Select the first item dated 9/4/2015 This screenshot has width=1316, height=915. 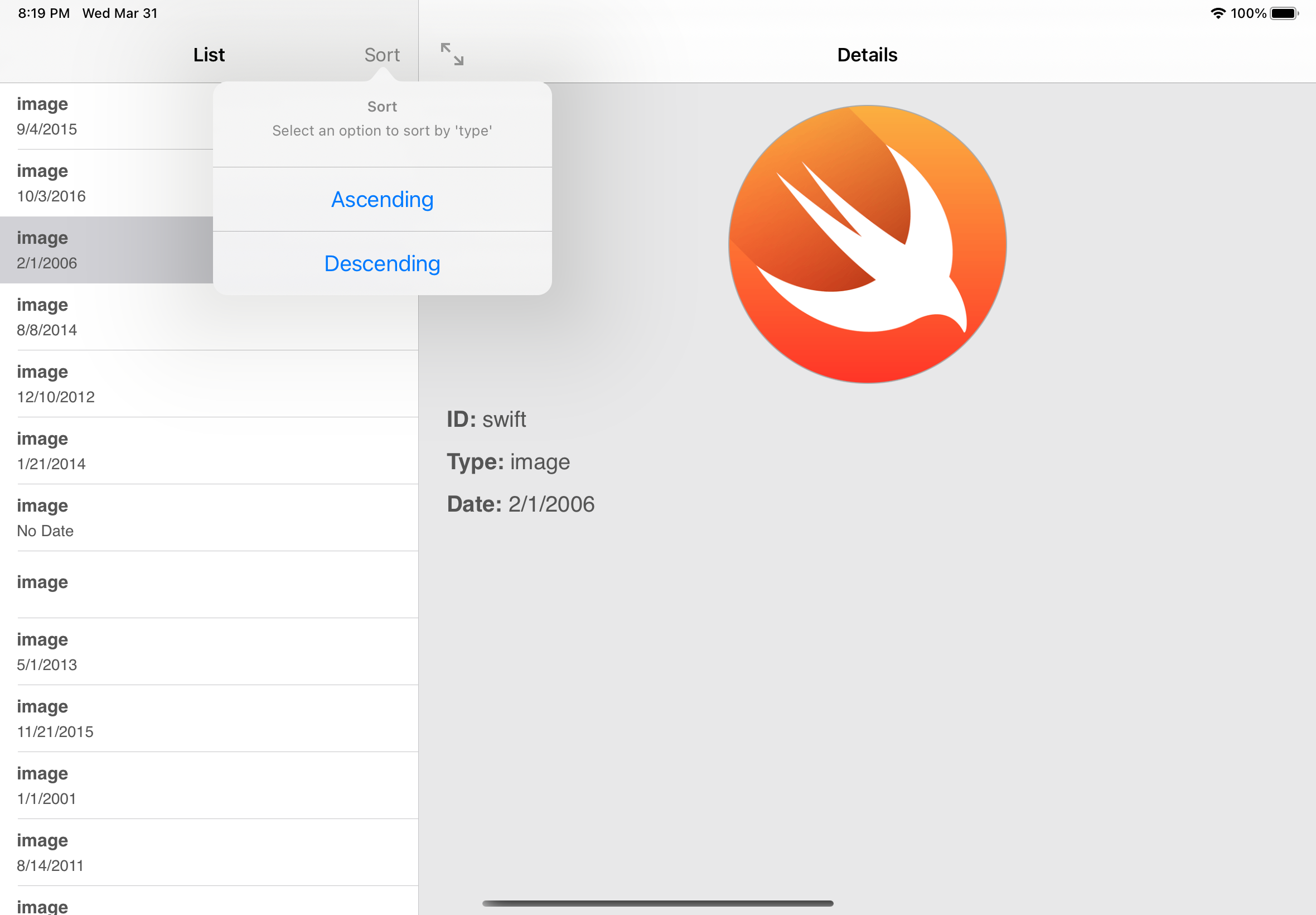tap(106, 117)
